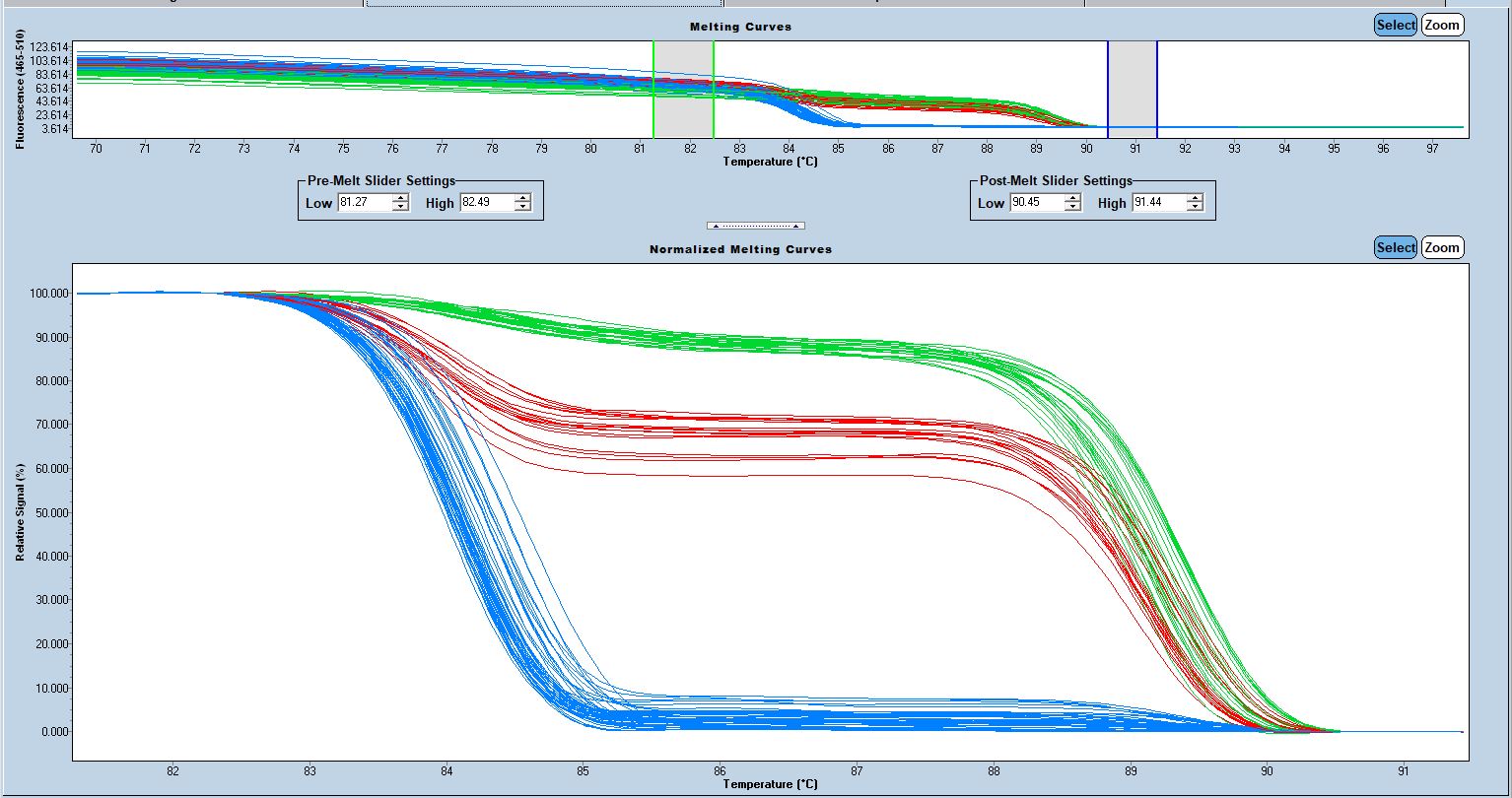Click the Pre-Melt Low field showing 81.27
The width and height of the screenshot is (1512, 798).
tap(364, 203)
